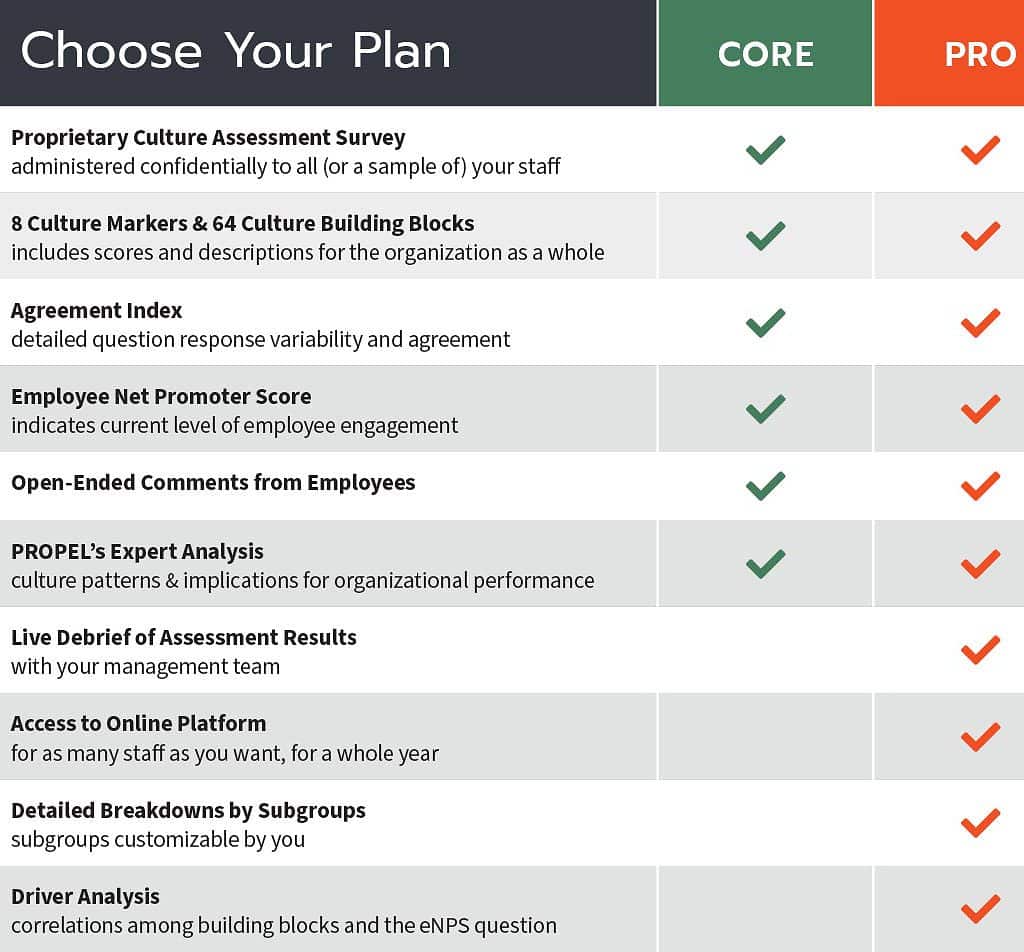Image resolution: width=1024 pixels, height=952 pixels.
Task: Click the green CORE checkmark for Employee Net Promoter Score
Action: (x=765, y=409)
